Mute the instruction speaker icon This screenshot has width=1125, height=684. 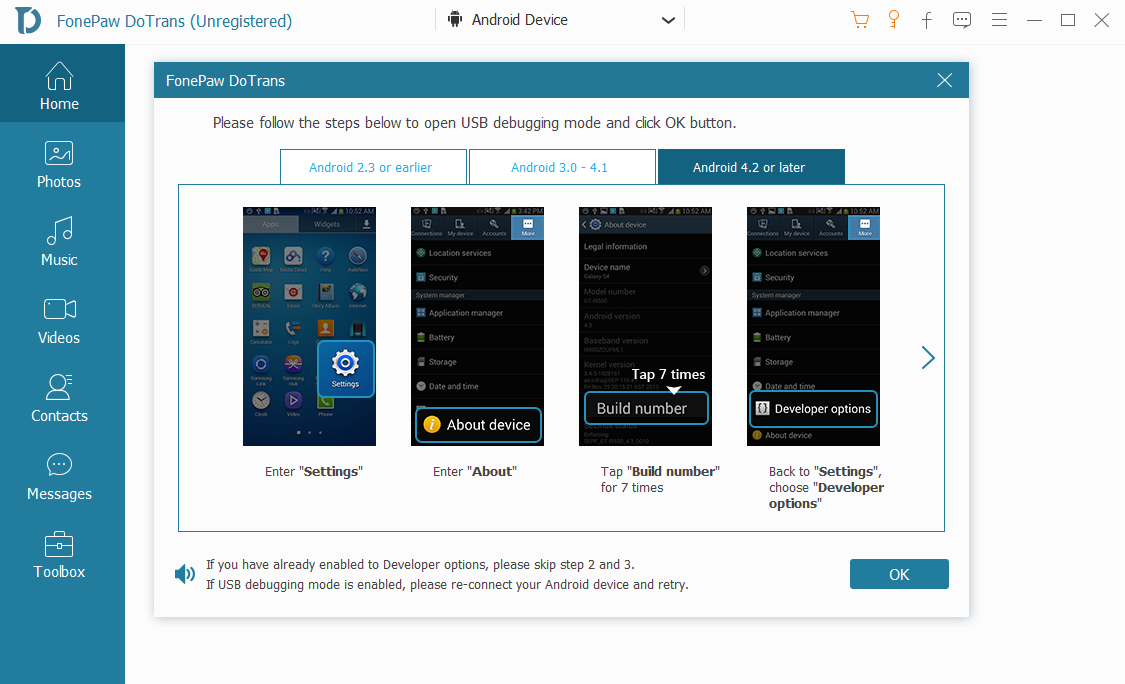[x=184, y=573]
